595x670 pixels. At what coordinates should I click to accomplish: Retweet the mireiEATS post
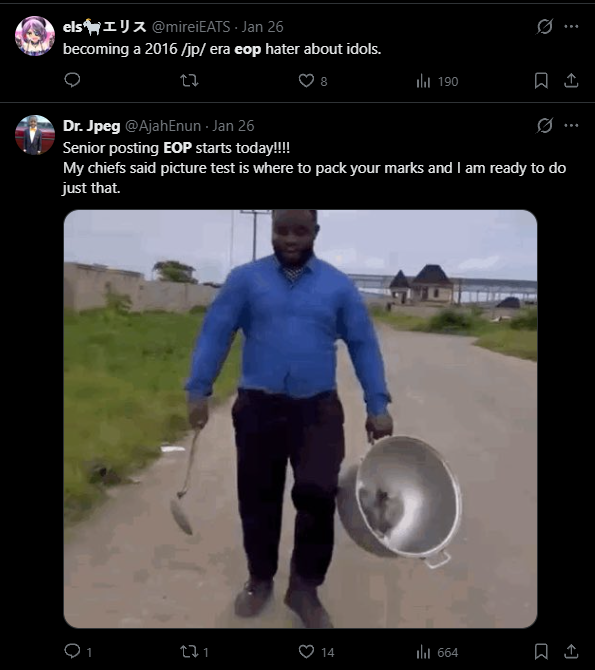[x=189, y=80]
